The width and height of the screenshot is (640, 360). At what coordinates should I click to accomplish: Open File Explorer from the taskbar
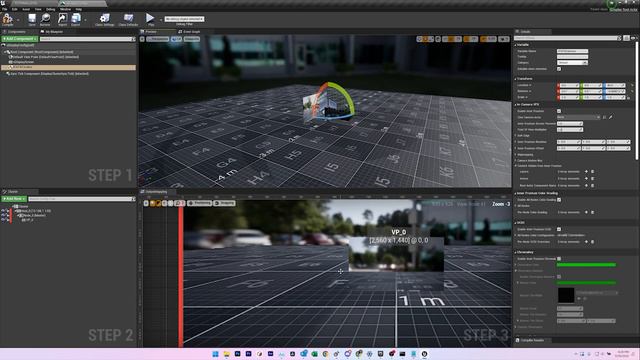(x=227, y=354)
